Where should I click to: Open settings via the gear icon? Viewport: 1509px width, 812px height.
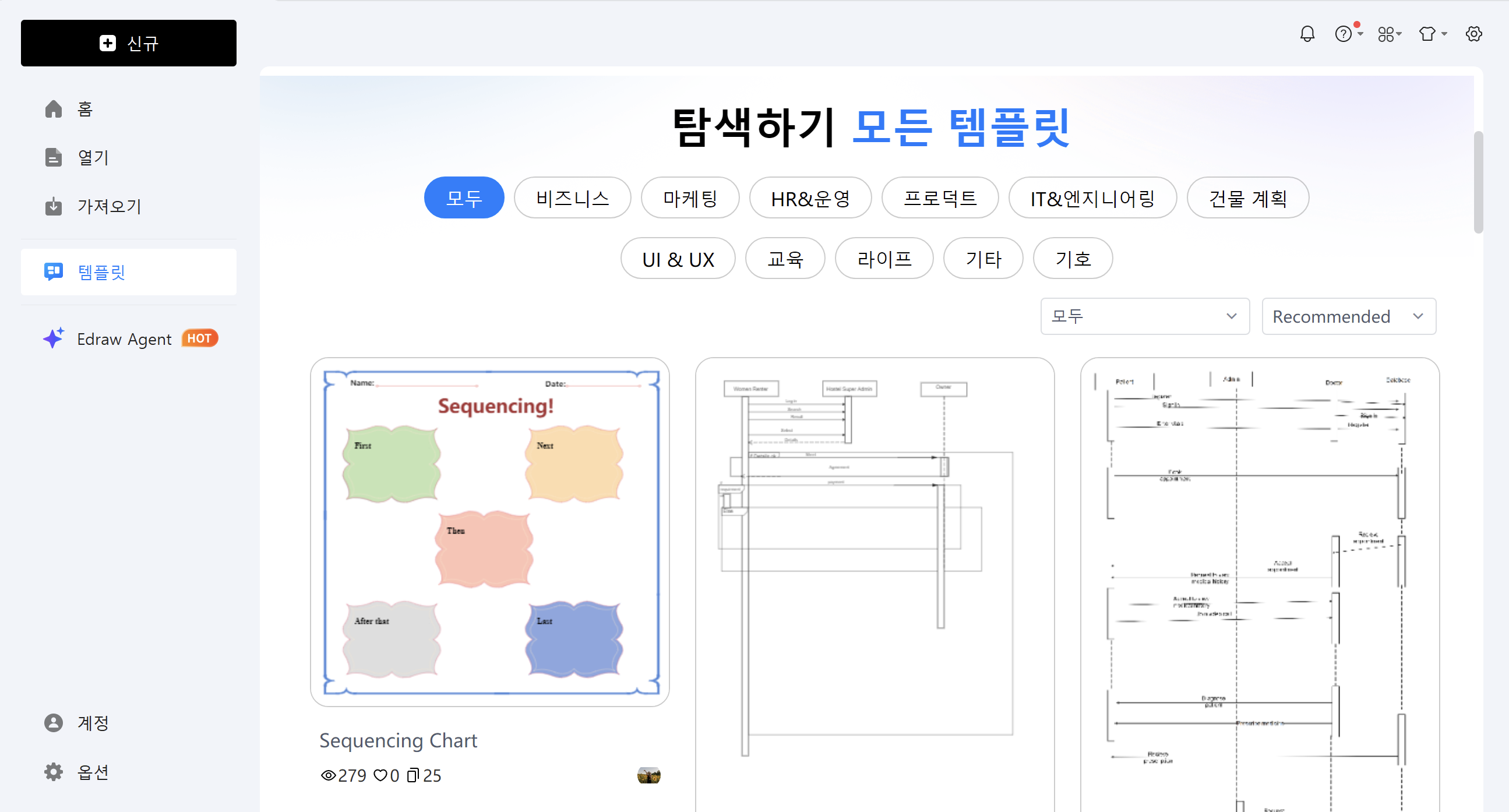(x=1474, y=33)
